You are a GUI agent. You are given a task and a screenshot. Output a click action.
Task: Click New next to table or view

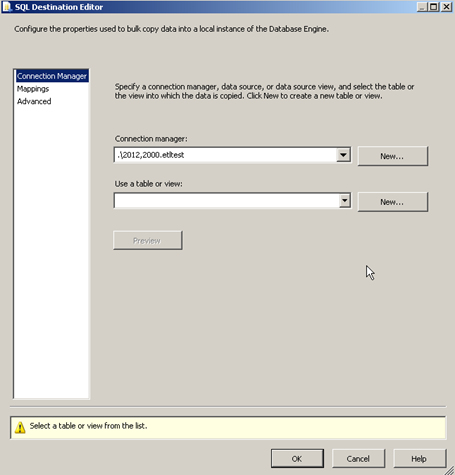[393, 202]
